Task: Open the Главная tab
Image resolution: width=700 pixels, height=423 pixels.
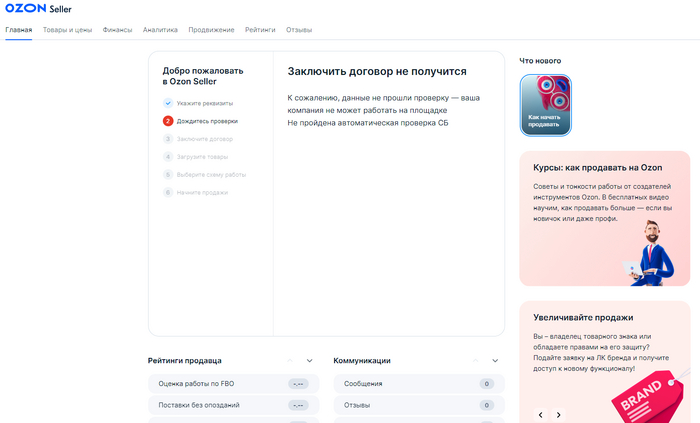Action: 19,30
